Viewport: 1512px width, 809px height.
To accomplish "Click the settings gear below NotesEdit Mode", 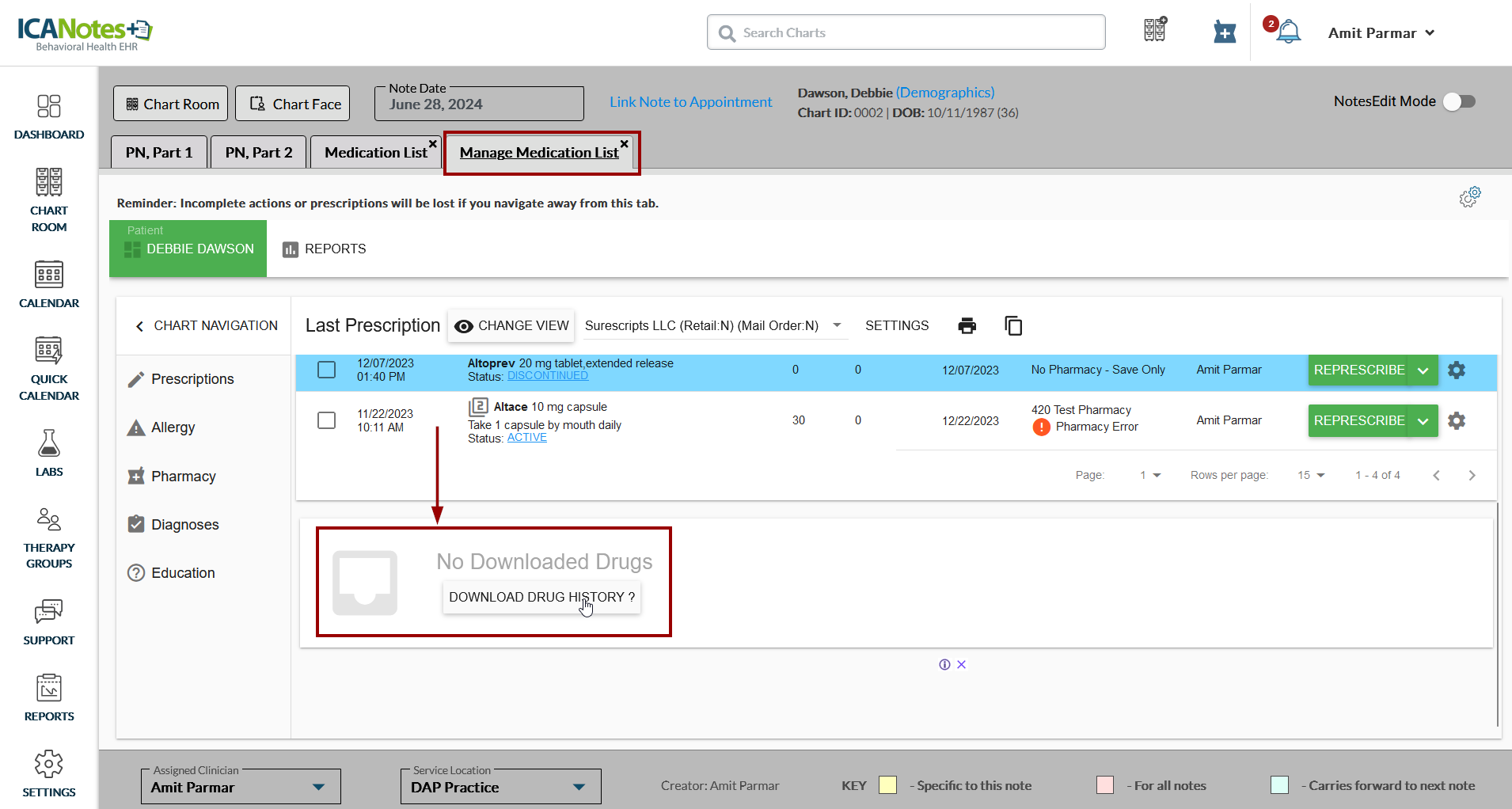I will 1470,197.
